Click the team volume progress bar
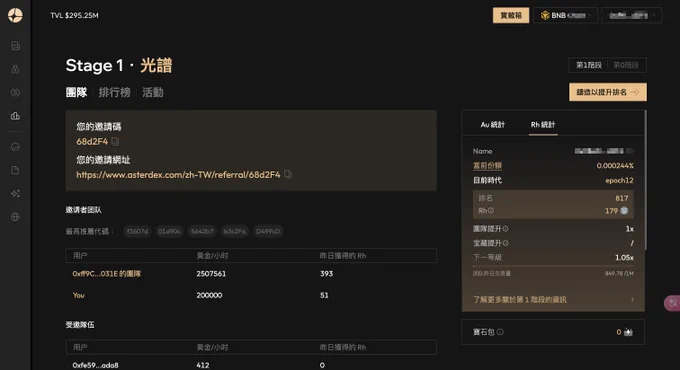Screen dimensions: 680x370 click(553, 266)
